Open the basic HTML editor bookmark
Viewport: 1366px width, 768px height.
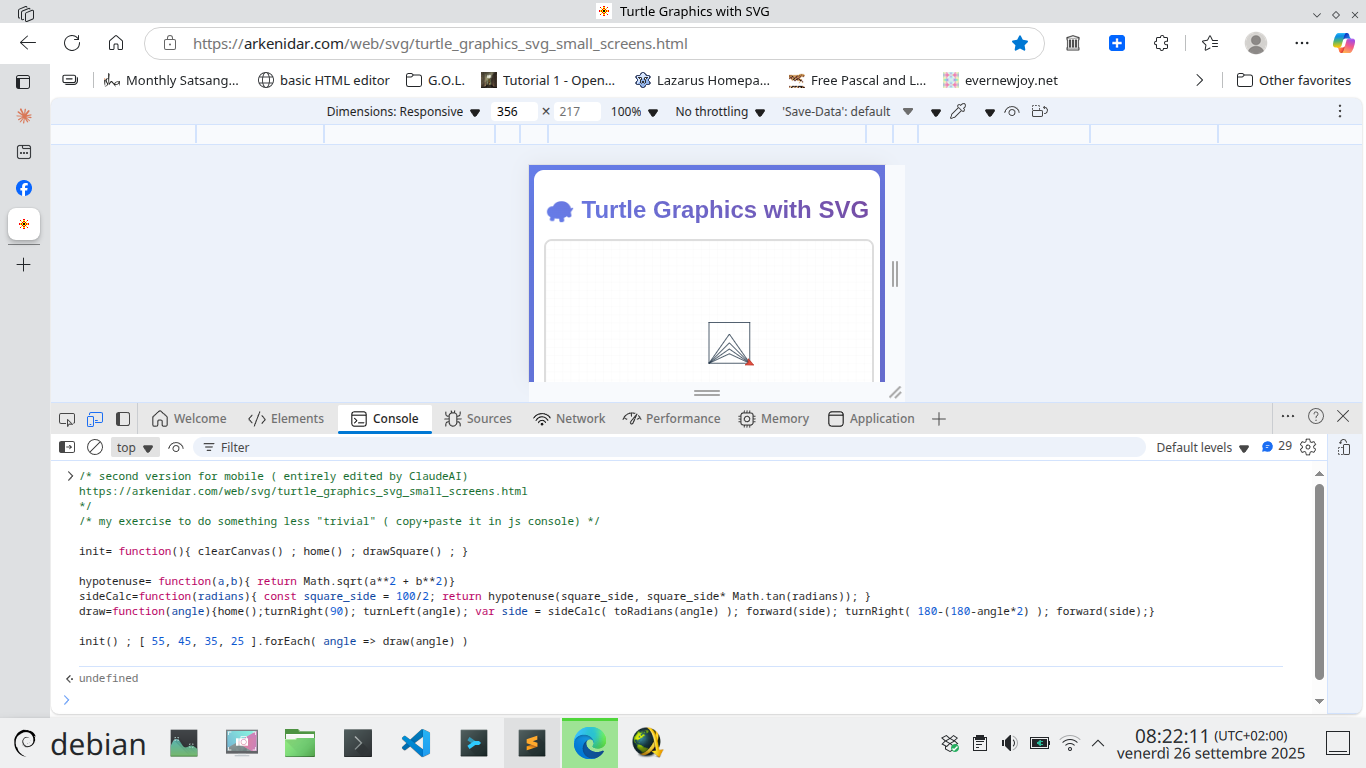pos(323,80)
